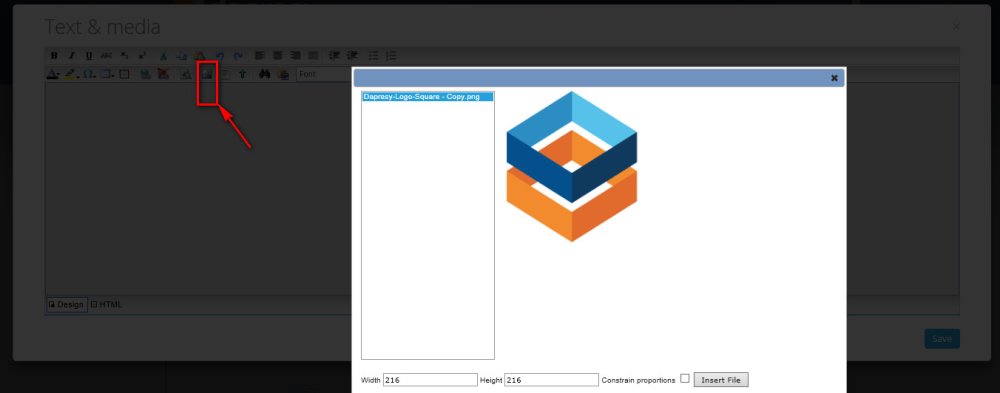Click the undo arrow icon
This screenshot has height=393, width=1000.
tap(220, 56)
